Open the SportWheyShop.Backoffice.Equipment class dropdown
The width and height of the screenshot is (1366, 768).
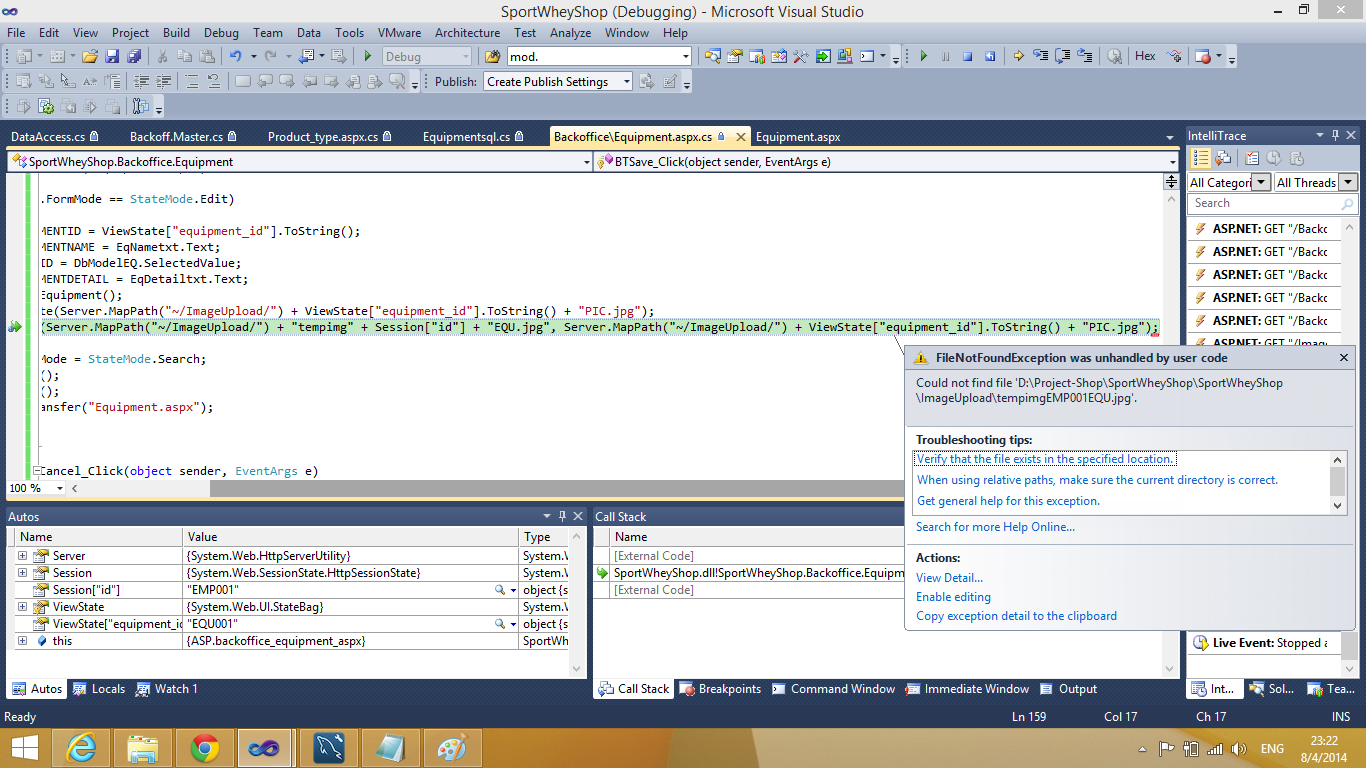point(586,161)
